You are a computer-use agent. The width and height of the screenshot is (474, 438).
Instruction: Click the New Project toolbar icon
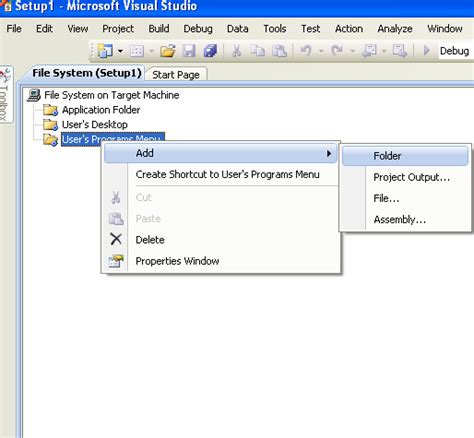pos(105,51)
